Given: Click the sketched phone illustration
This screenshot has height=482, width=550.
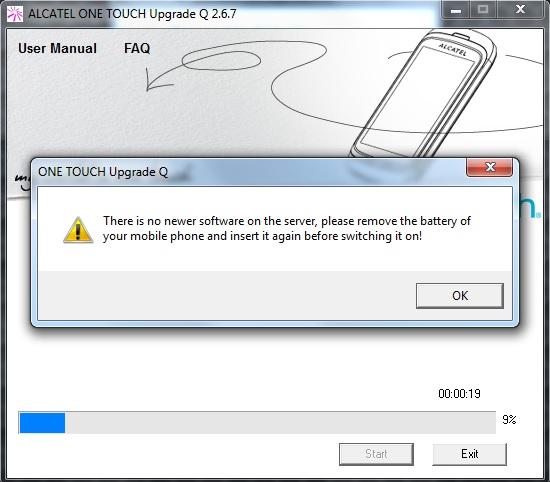Looking at the screenshot, I should coord(423,94).
